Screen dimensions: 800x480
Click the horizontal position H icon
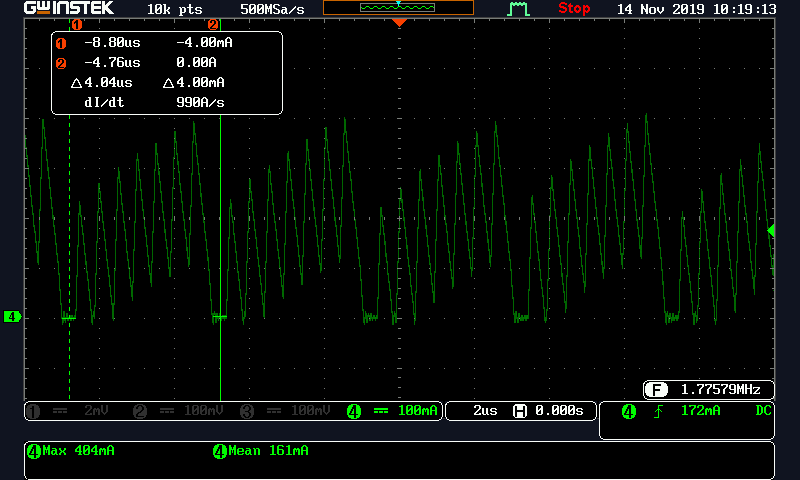coord(520,411)
